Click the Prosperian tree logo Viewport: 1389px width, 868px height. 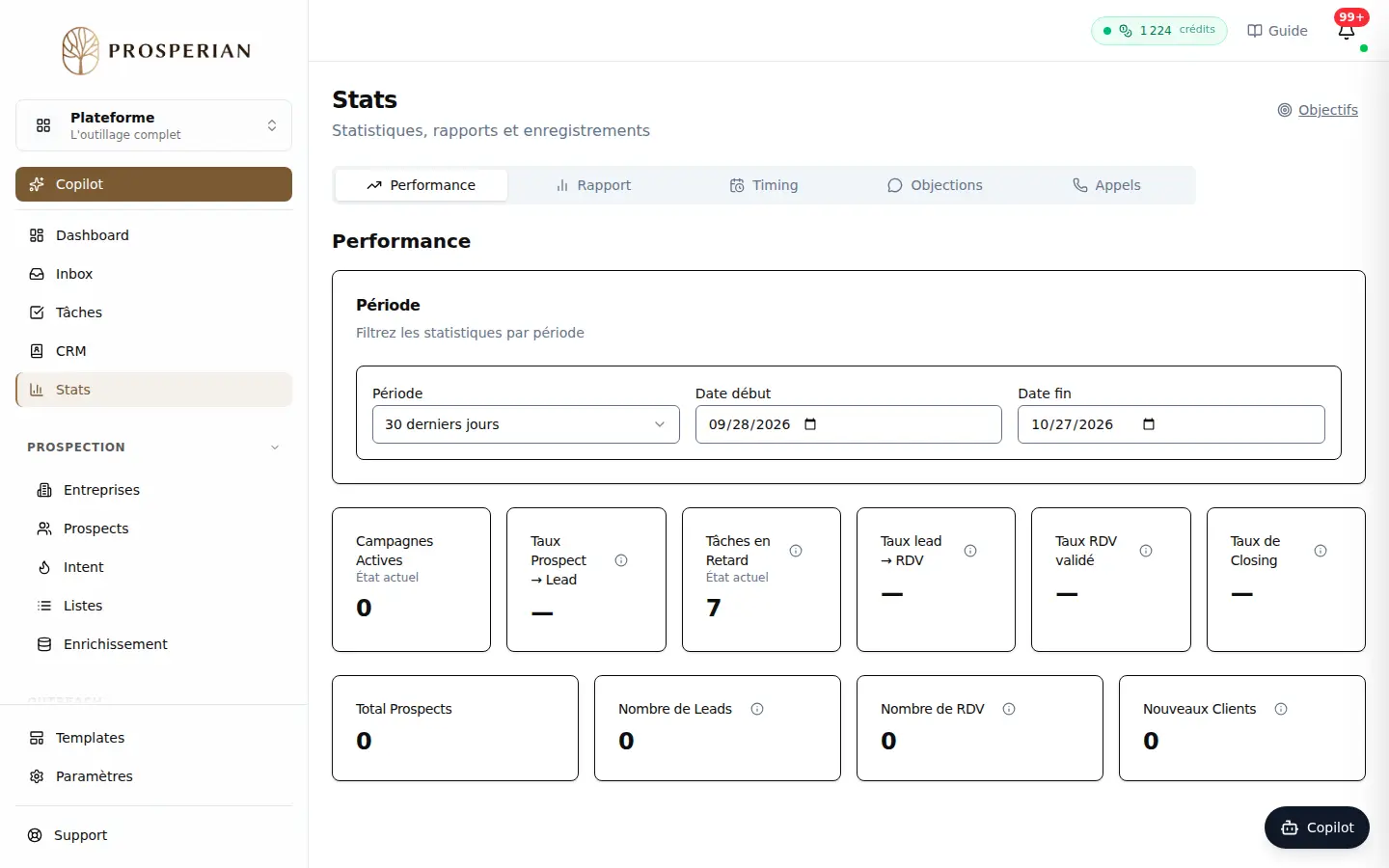click(81, 50)
